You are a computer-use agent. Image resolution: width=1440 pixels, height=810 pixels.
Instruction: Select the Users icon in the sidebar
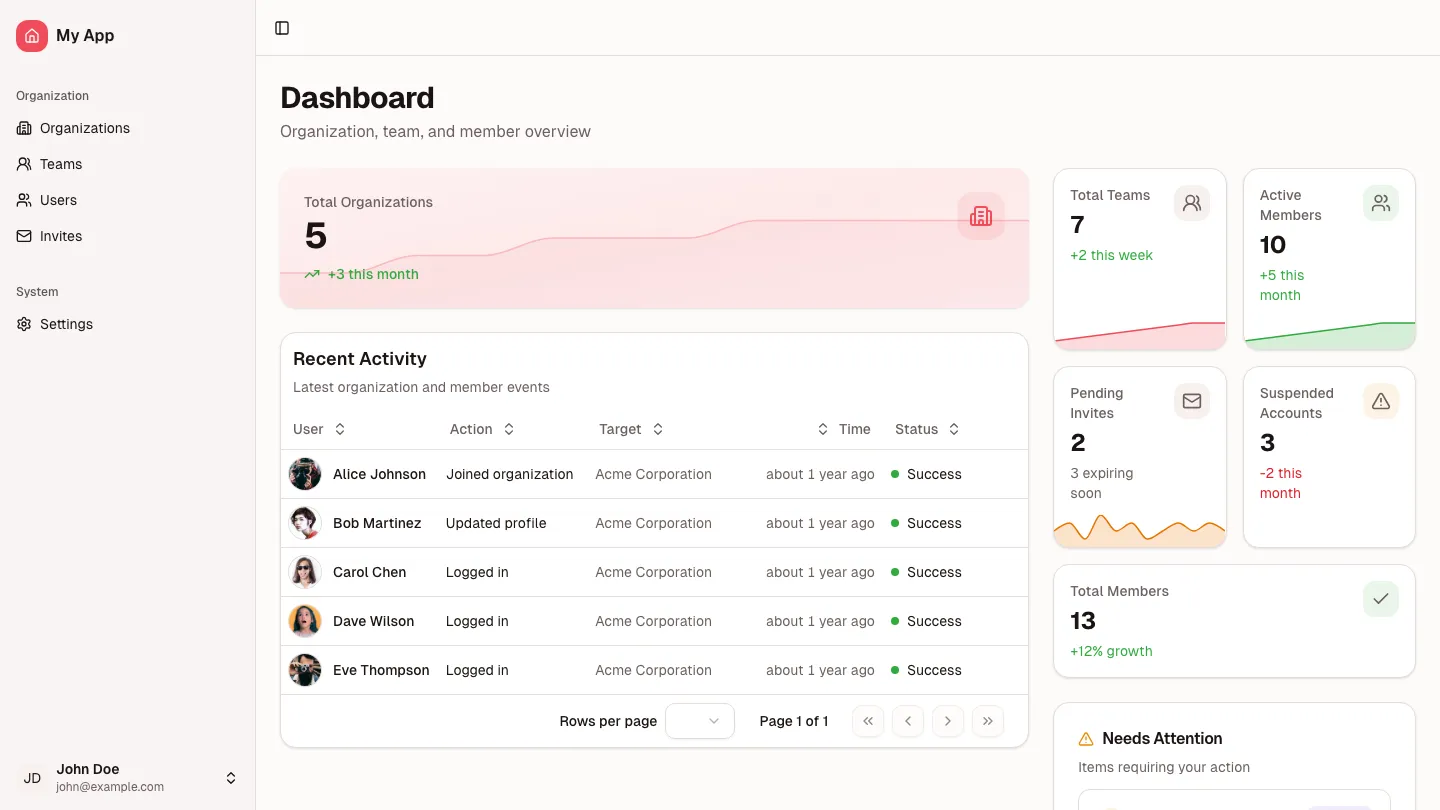point(23,200)
